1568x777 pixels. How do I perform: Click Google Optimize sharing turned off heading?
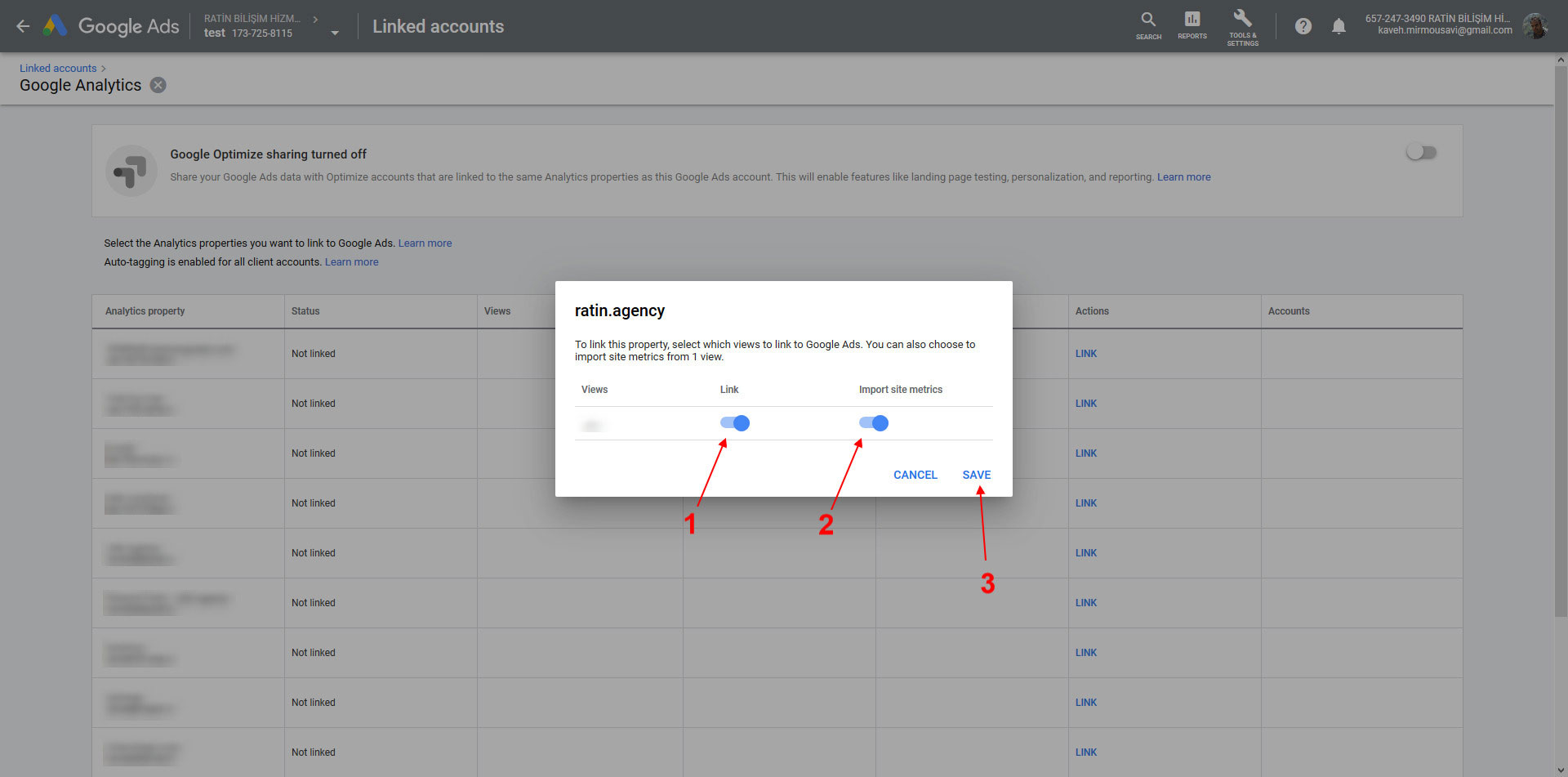(x=268, y=154)
